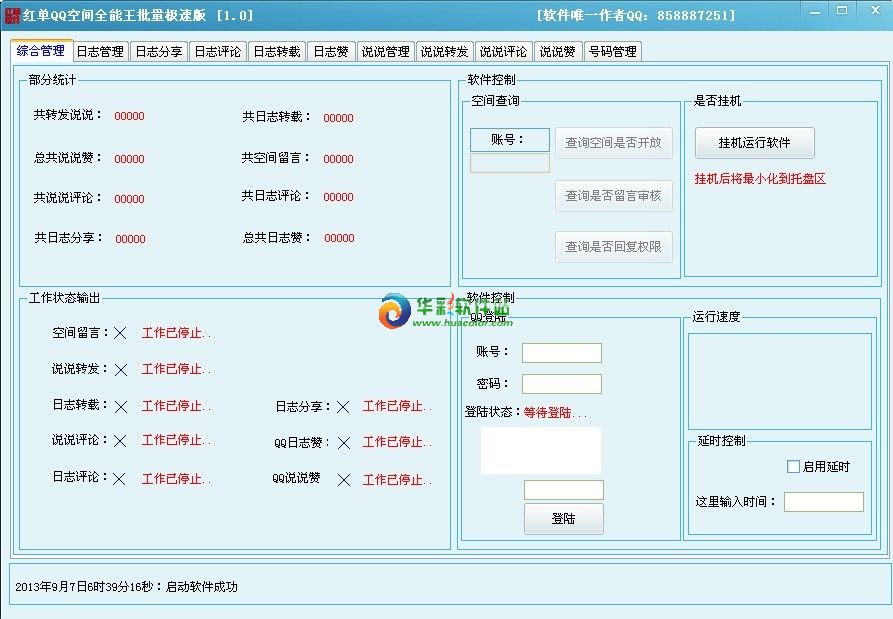Click the 登陆 button
The width and height of the screenshot is (893, 619).
tap(563, 519)
